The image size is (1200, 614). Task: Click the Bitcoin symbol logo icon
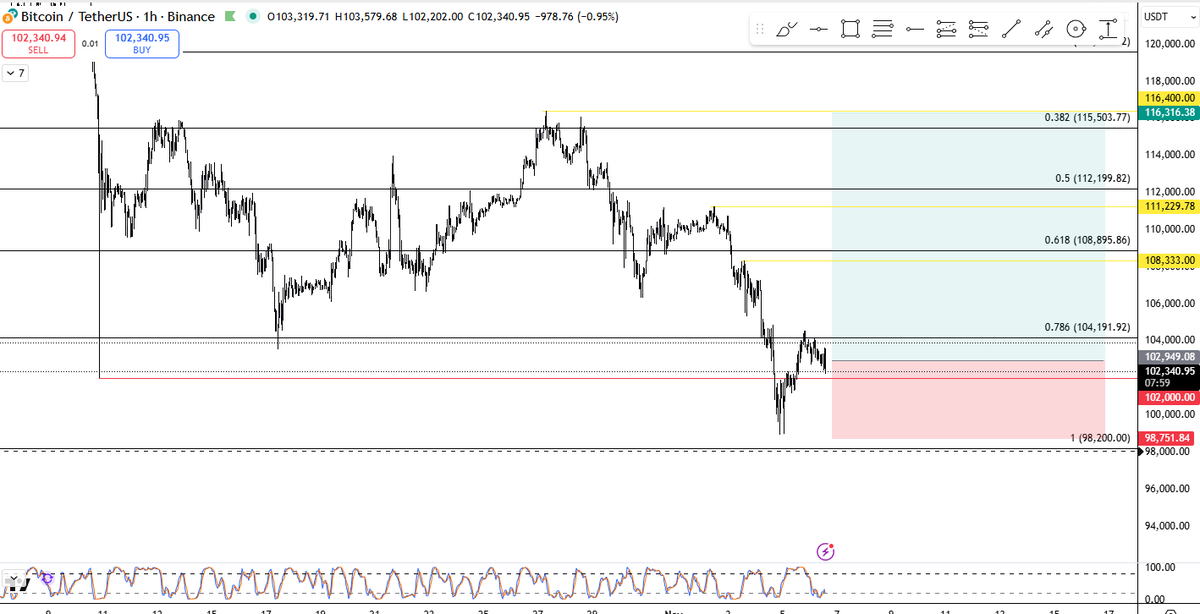tap(11, 17)
